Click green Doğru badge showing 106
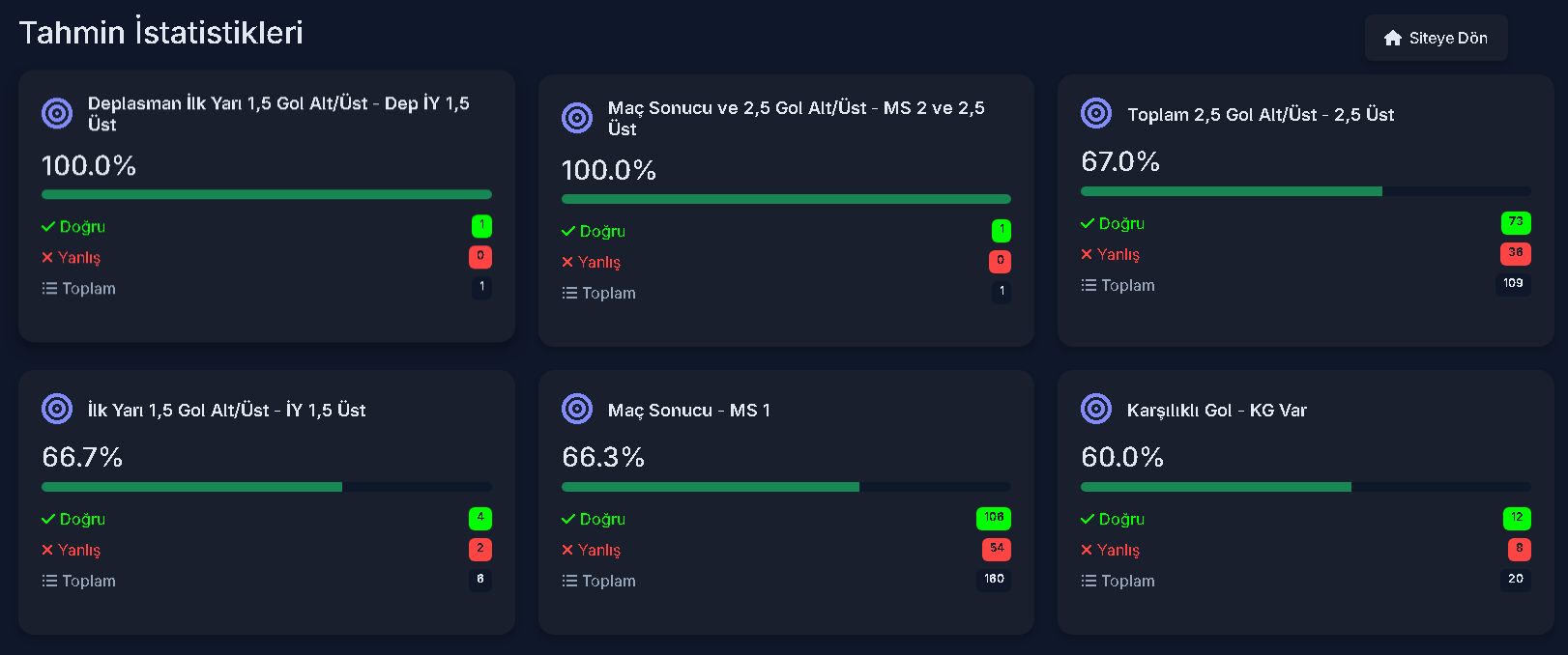Image resolution: width=1568 pixels, height=655 pixels. click(994, 518)
